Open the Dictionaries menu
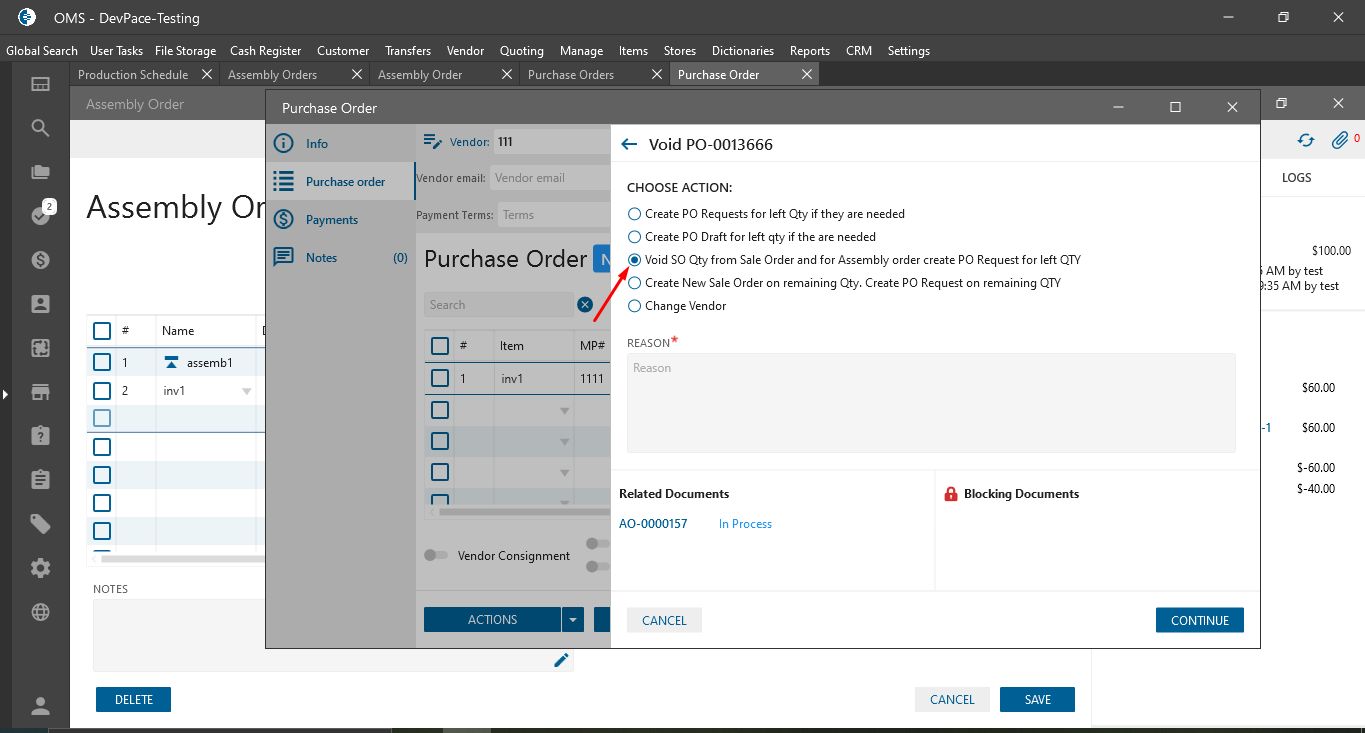The image size is (1365, 733). 742,51
